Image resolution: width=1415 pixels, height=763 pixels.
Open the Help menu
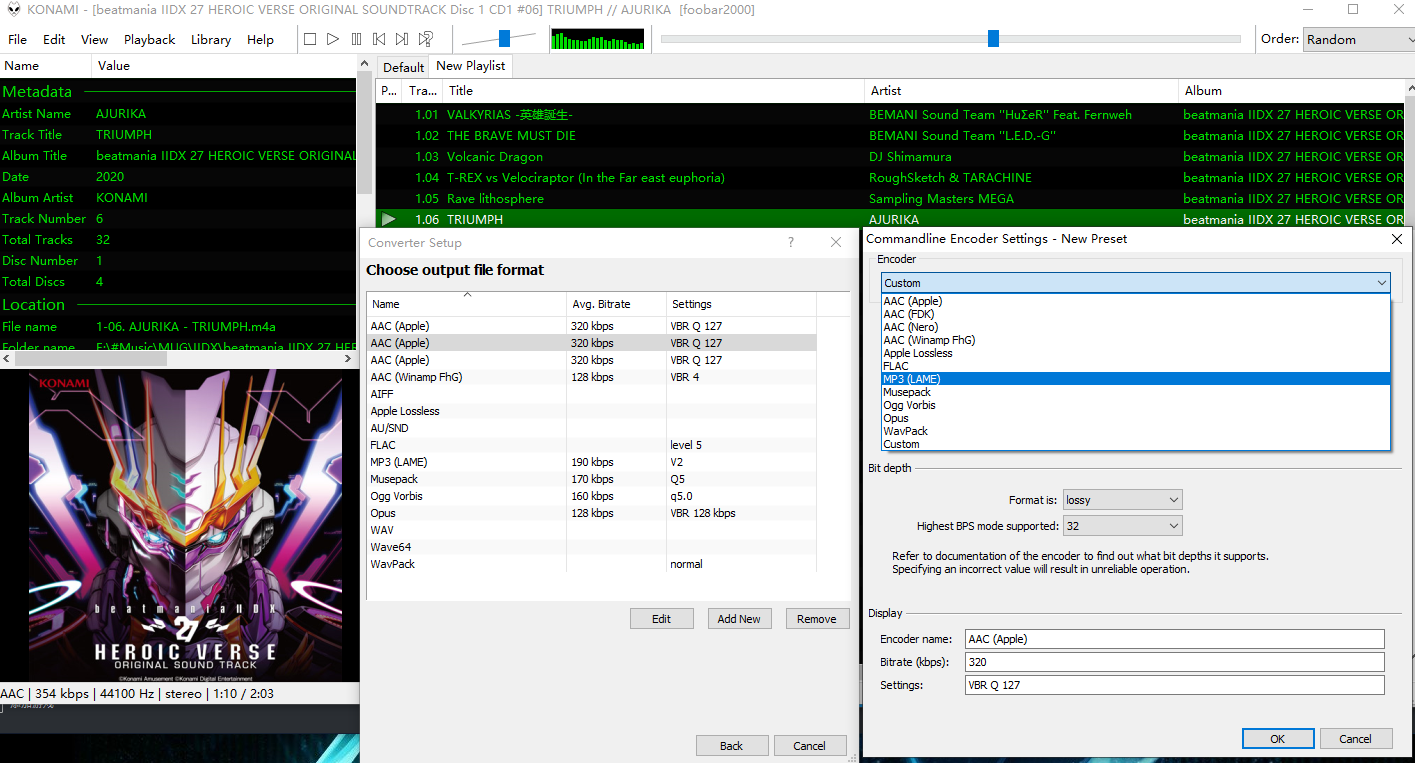point(260,40)
